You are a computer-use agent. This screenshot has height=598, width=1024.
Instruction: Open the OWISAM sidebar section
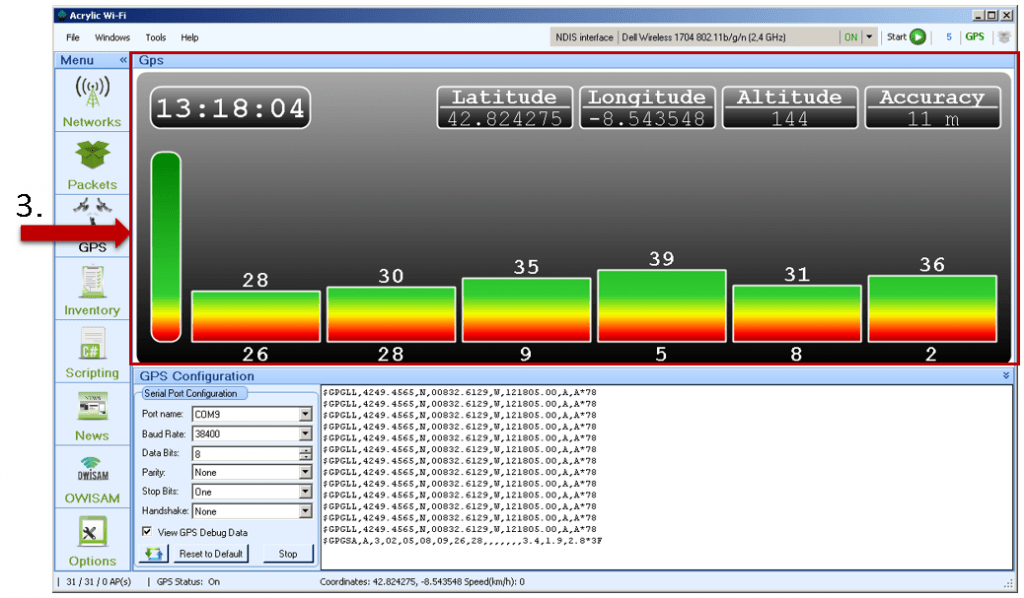point(92,477)
